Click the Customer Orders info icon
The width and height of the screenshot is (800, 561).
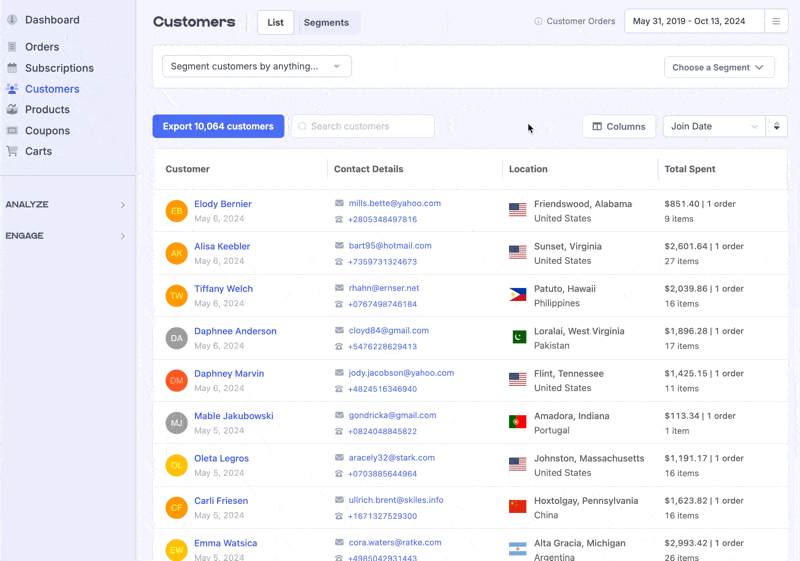pyautogui.click(x=538, y=21)
